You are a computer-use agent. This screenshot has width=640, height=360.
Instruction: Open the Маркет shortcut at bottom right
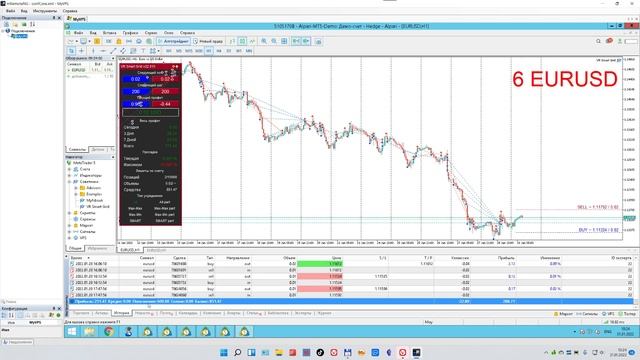coord(563,314)
